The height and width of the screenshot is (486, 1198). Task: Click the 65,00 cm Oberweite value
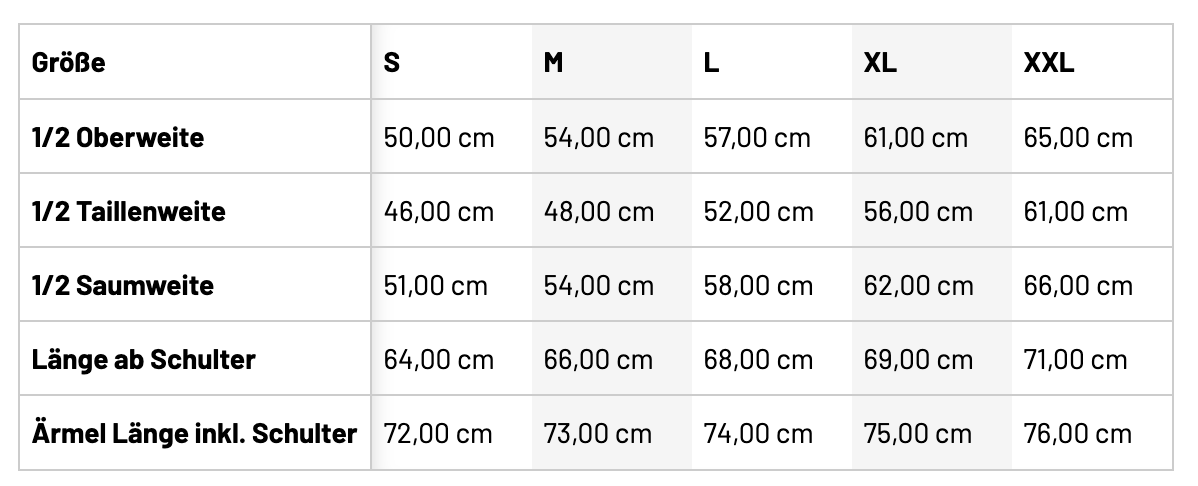tap(1078, 137)
